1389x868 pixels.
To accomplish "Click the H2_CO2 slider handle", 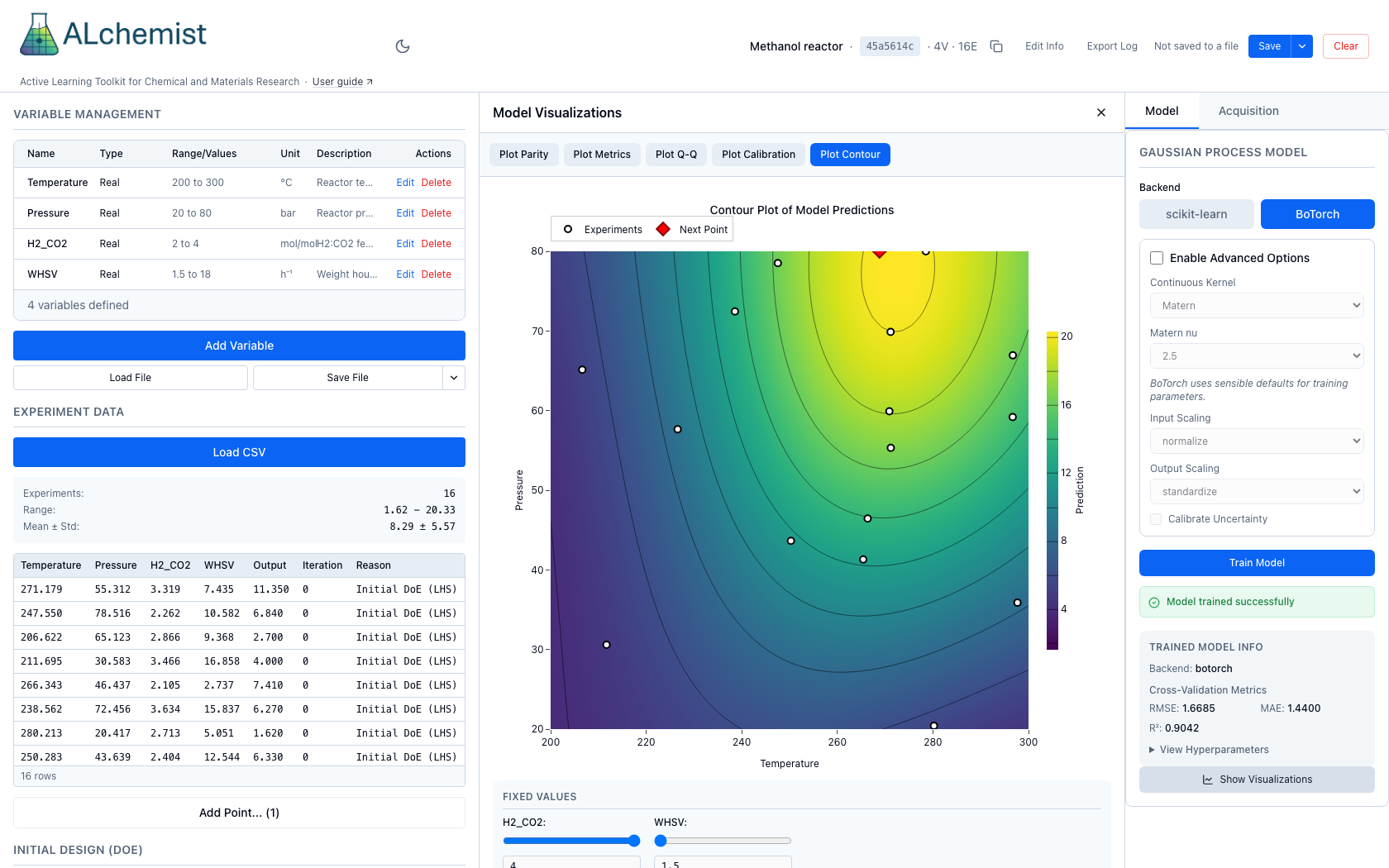I will point(634,841).
